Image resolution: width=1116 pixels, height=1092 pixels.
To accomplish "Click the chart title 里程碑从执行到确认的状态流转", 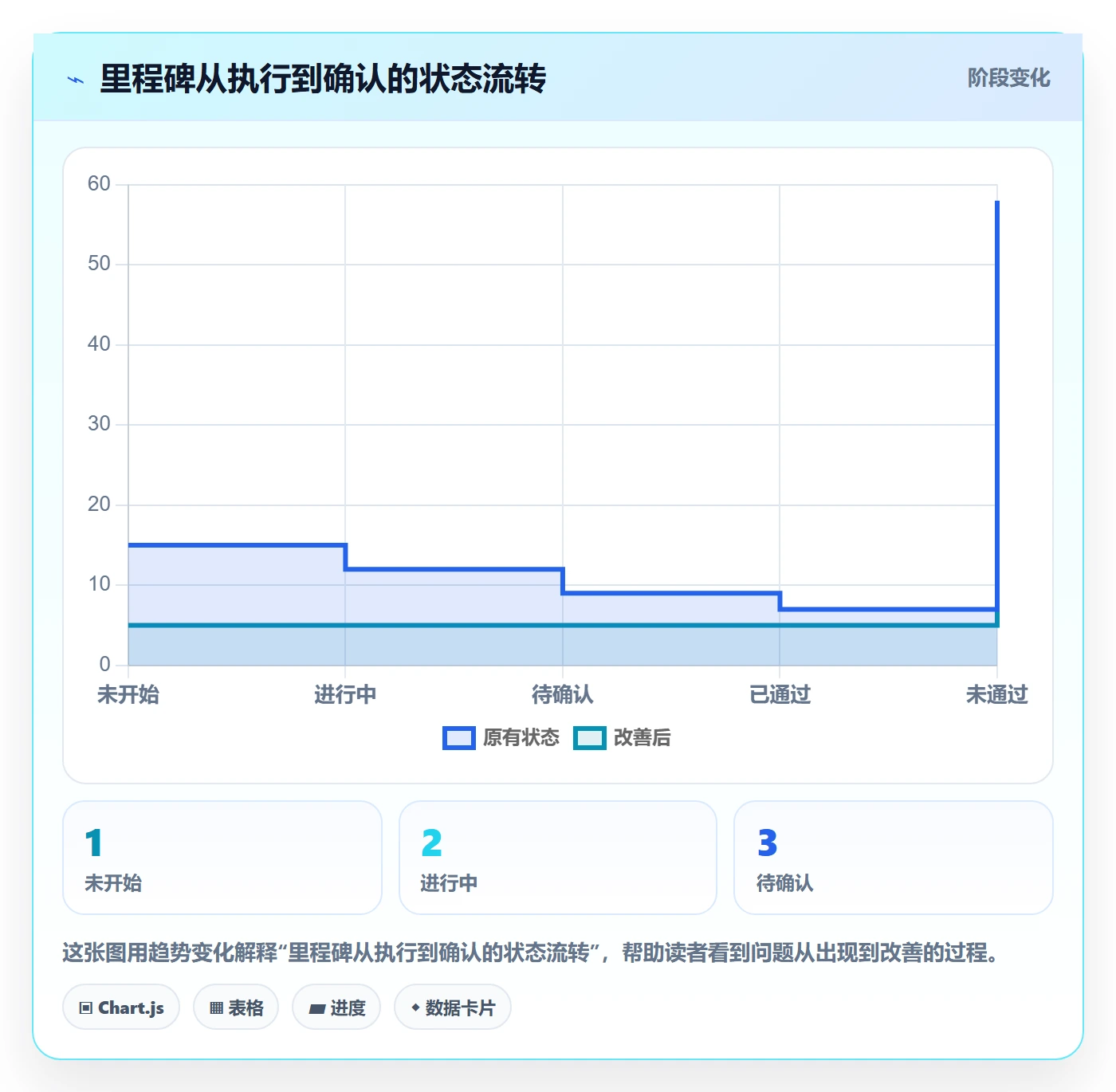I will (323, 79).
